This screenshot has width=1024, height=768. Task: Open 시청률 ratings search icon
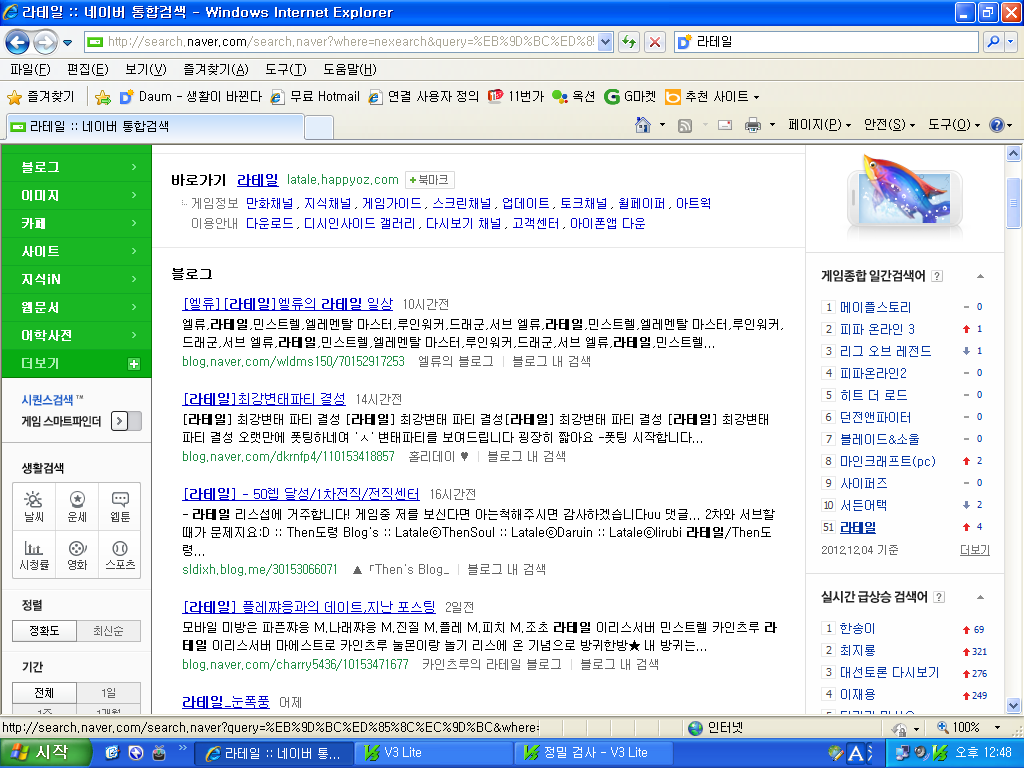(x=34, y=554)
